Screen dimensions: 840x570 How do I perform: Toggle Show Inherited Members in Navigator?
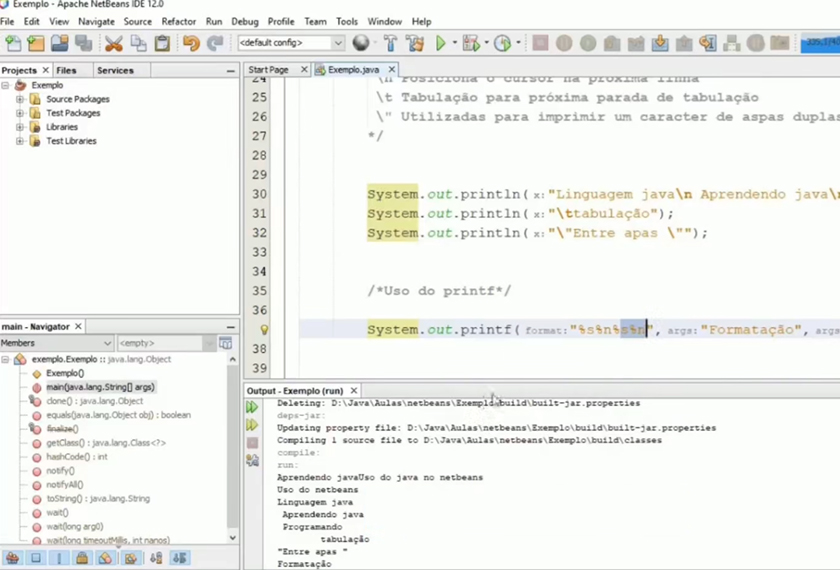pos(12,558)
